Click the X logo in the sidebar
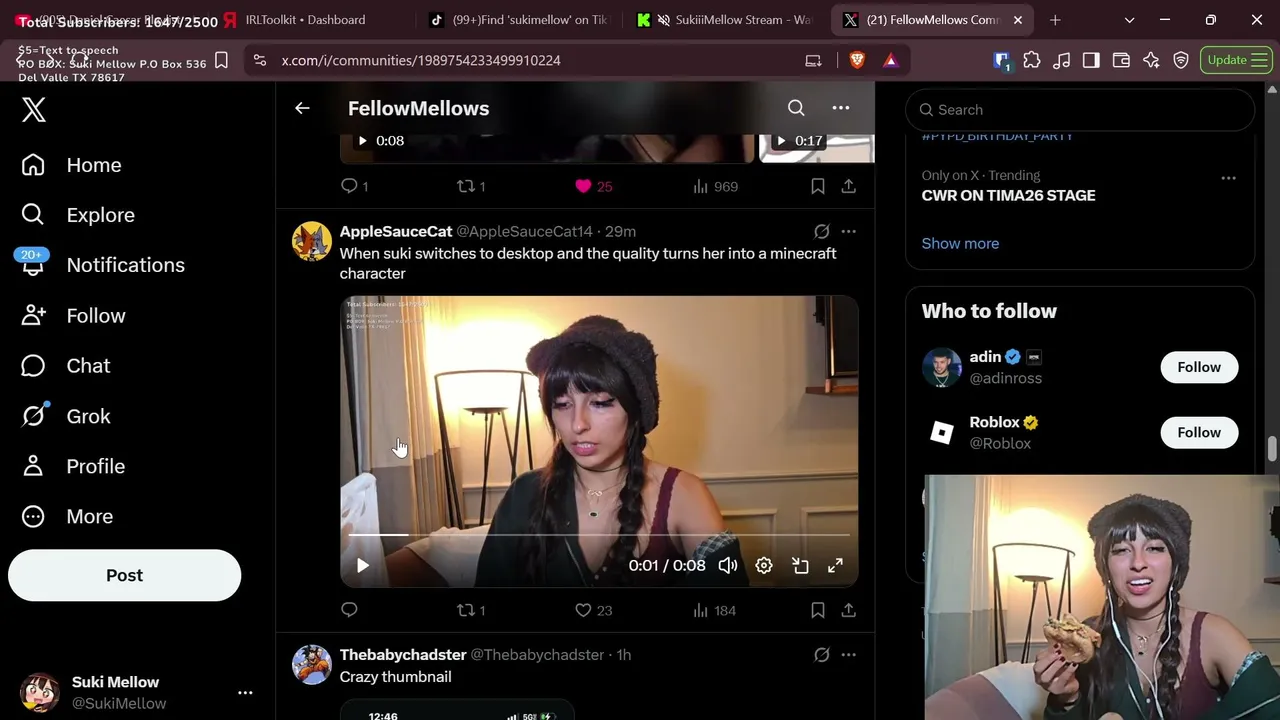Image resolution: width=1280 pixels, height=720 pixels. (34, 109)
